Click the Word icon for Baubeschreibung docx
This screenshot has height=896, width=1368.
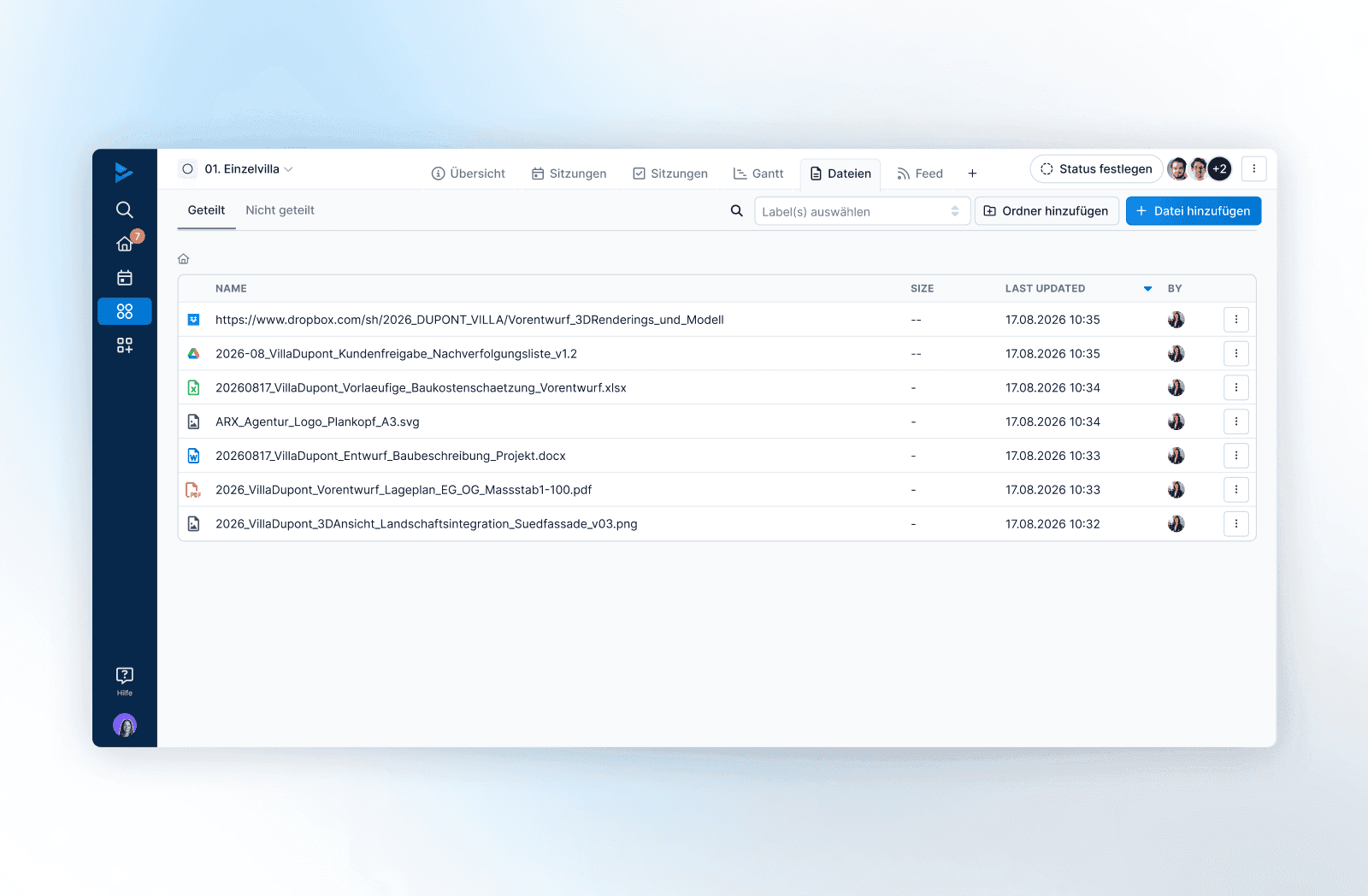click(194, 456)
